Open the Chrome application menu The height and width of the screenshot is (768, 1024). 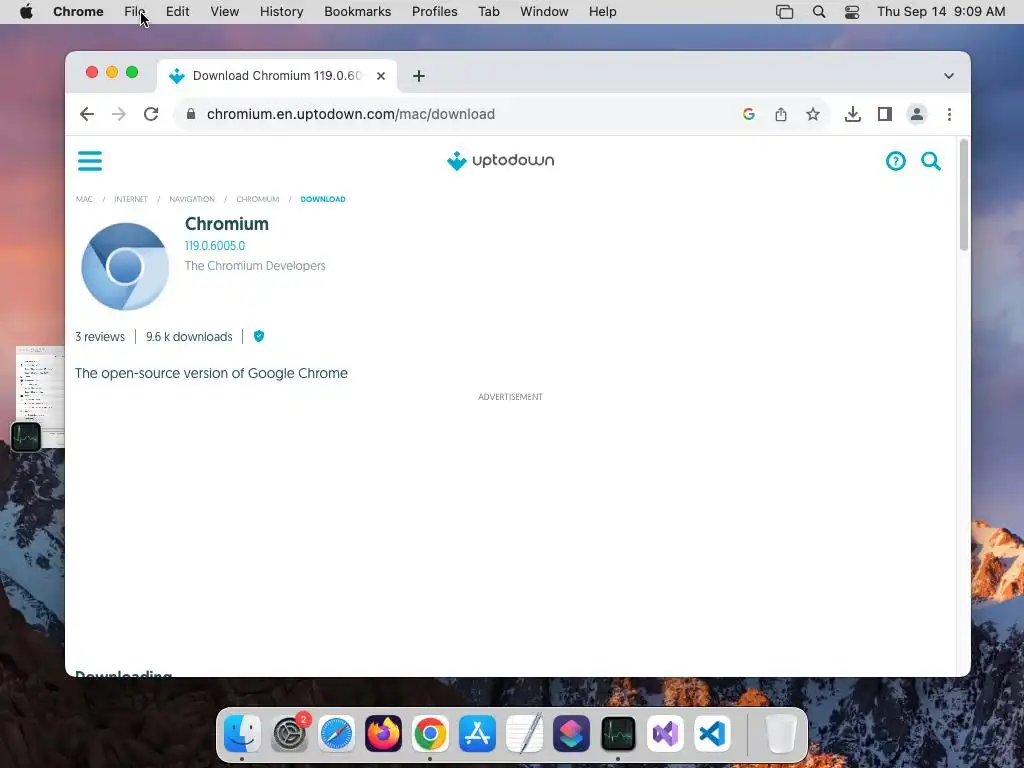(x=78, y=12)
